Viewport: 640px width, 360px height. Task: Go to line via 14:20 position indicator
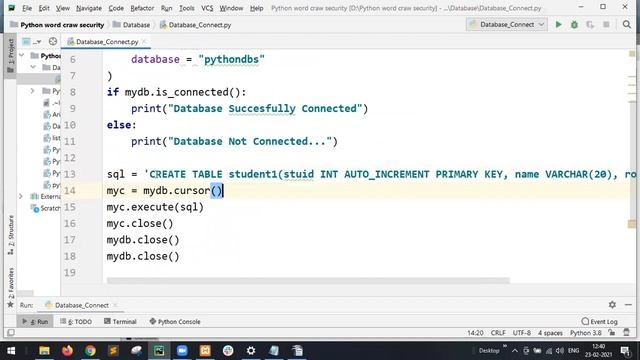[x=475, y=333]
